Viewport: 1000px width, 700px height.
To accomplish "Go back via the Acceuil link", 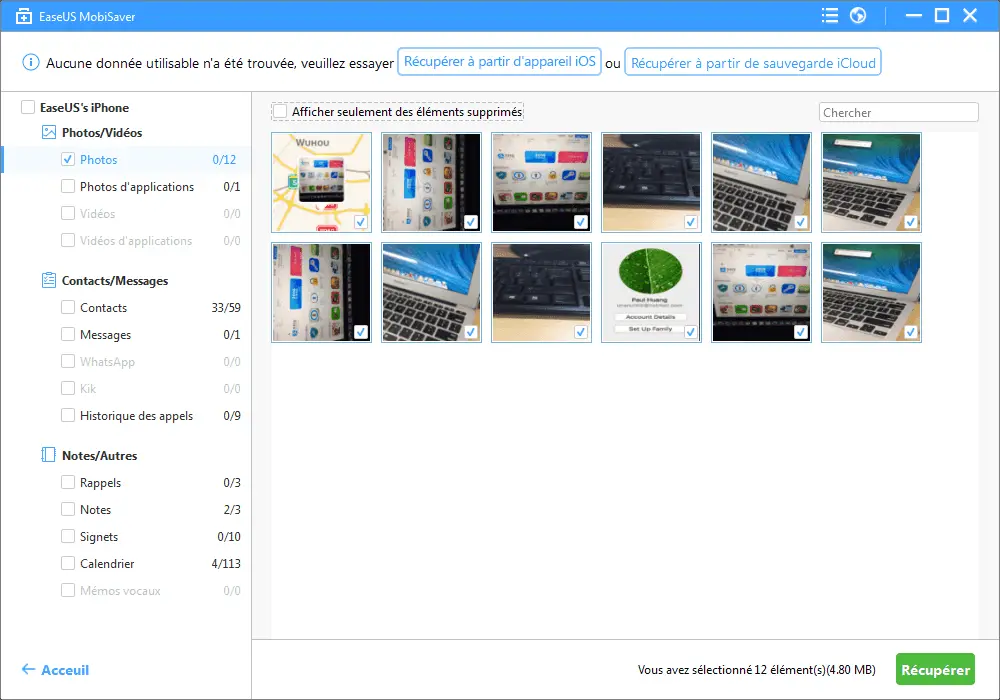I will tap(65, 670).
